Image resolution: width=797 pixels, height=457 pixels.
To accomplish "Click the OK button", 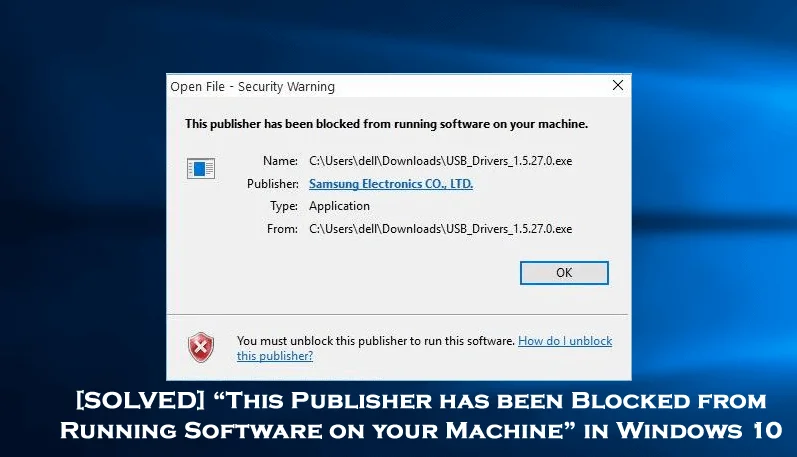I will click(x=564, y=273).
